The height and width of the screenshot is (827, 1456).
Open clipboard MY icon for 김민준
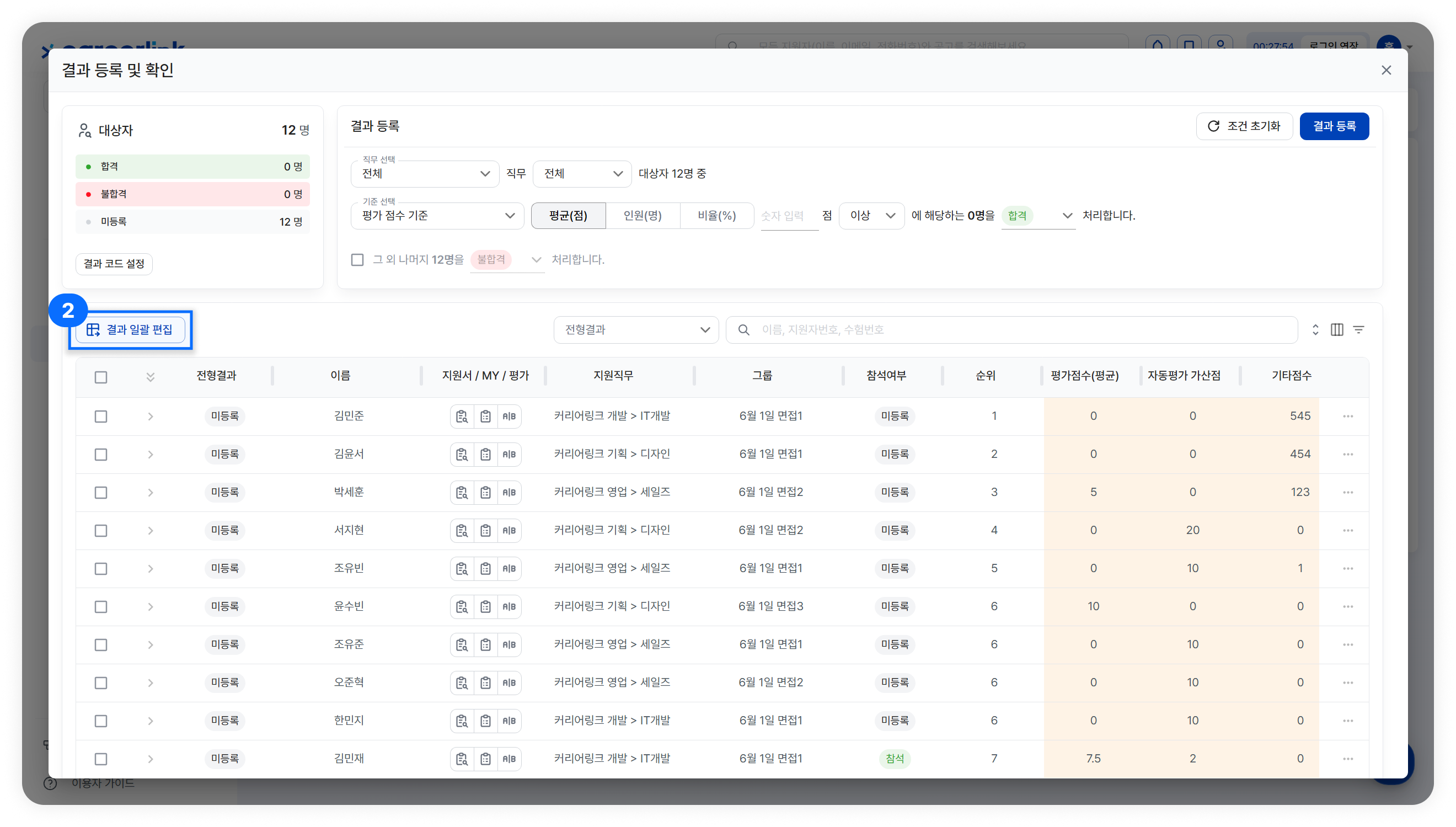tap(485, 417)
